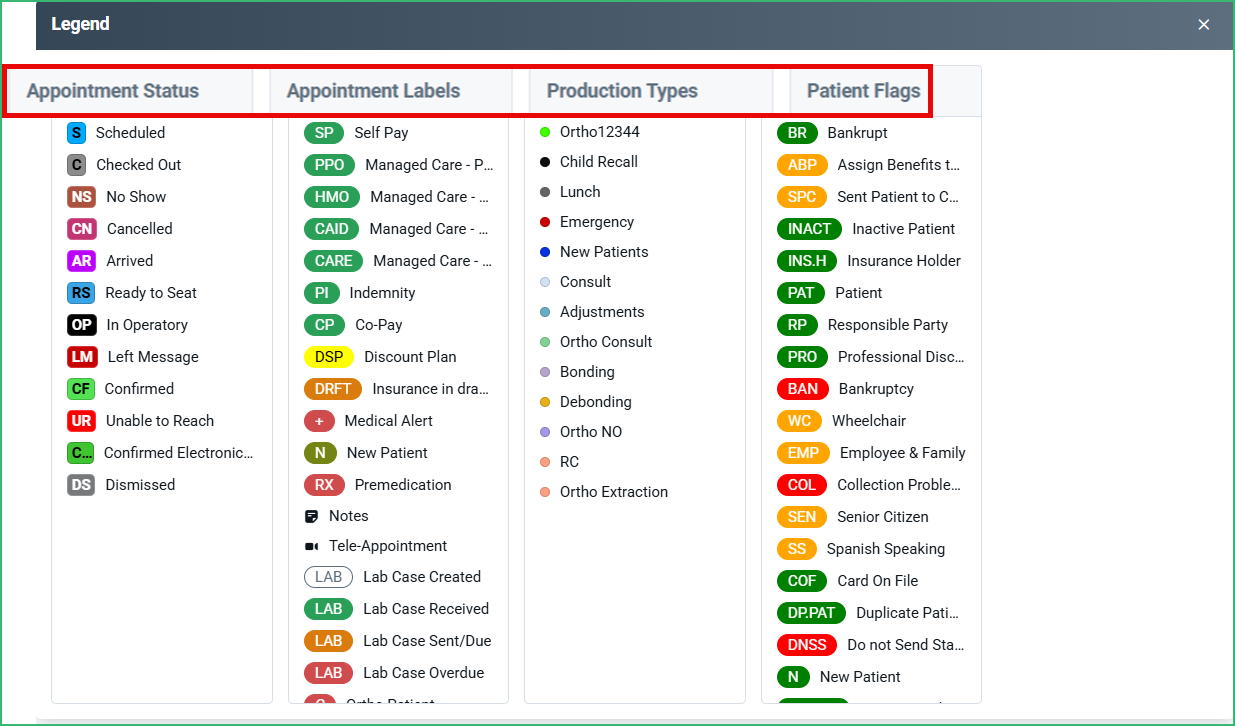Image resolution: width=1235 pixels, height=726 pixels.
Task: Select the Child Recall text
Action: [599, 162]
